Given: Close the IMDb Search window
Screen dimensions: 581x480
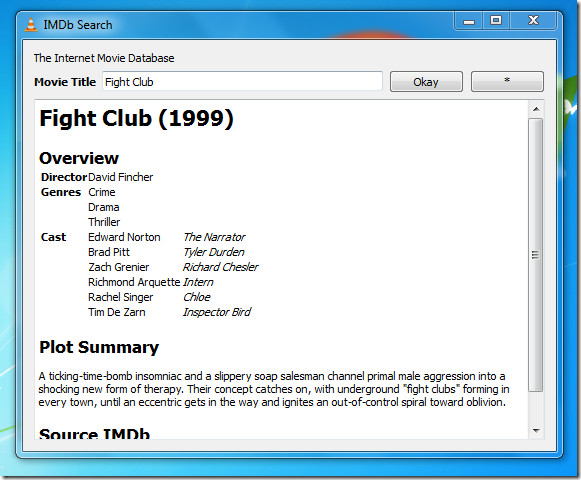Looking at the screenshot, I should (533, 21).
